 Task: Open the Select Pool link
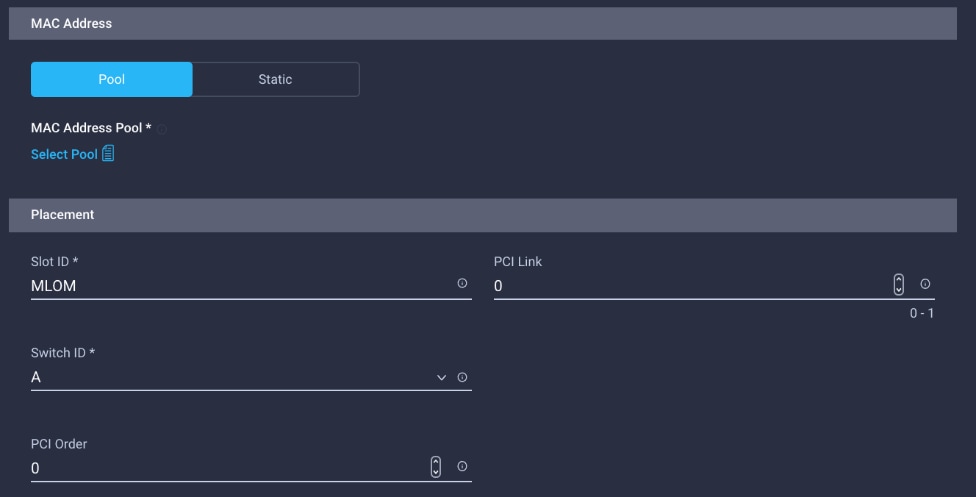(x=64, y=154)
